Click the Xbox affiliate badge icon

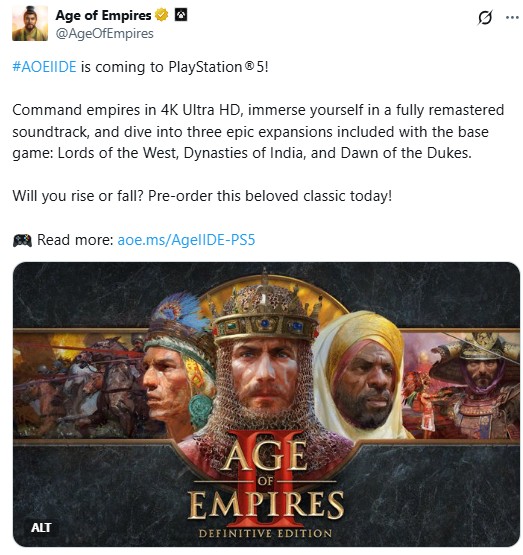(181, 15)
